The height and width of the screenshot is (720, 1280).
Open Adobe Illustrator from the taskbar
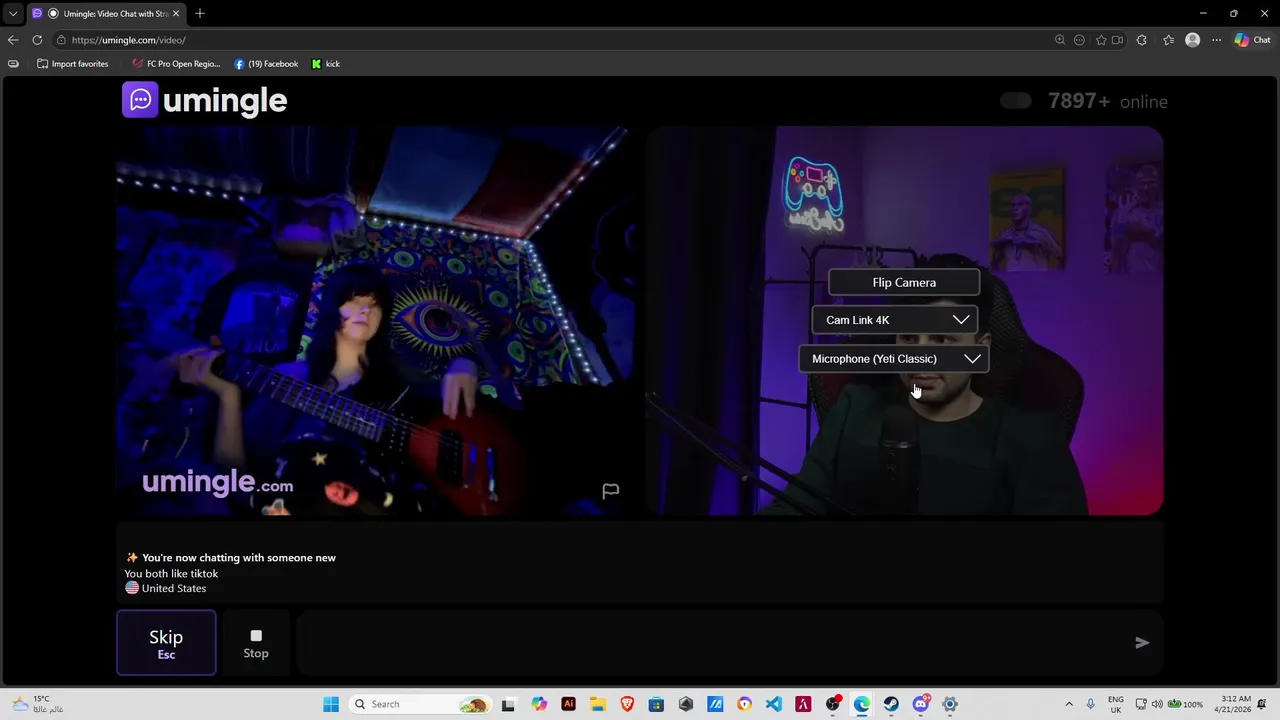click(x=568, y=704)
